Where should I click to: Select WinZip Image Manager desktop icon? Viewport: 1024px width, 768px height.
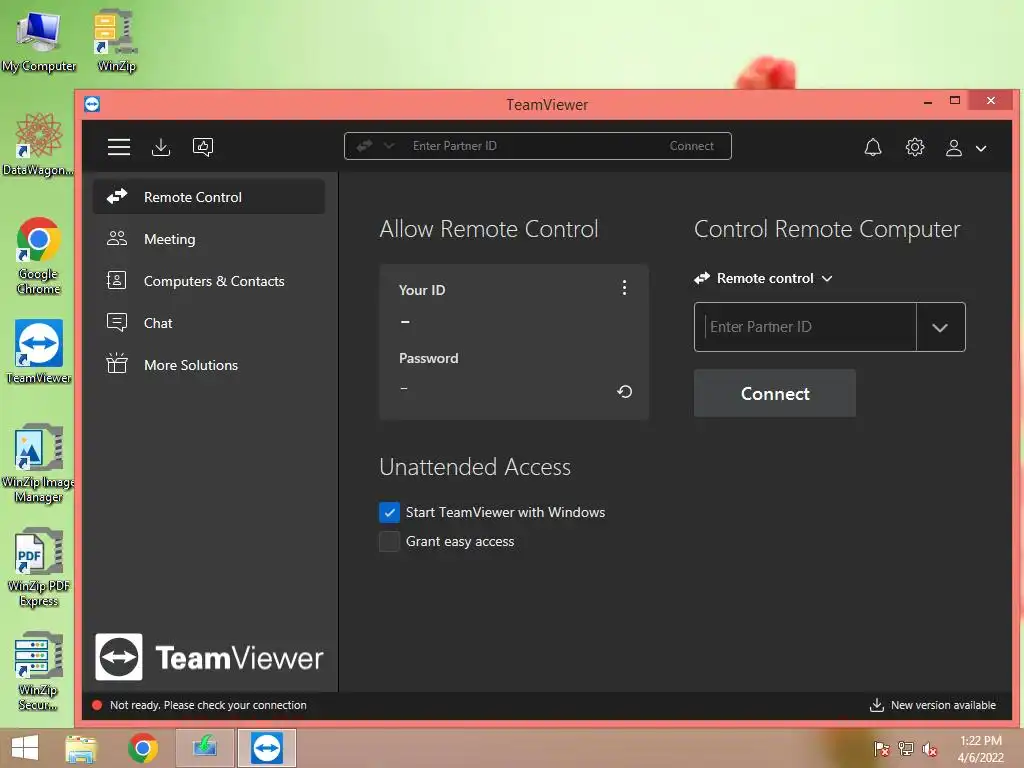click(39, 464)
